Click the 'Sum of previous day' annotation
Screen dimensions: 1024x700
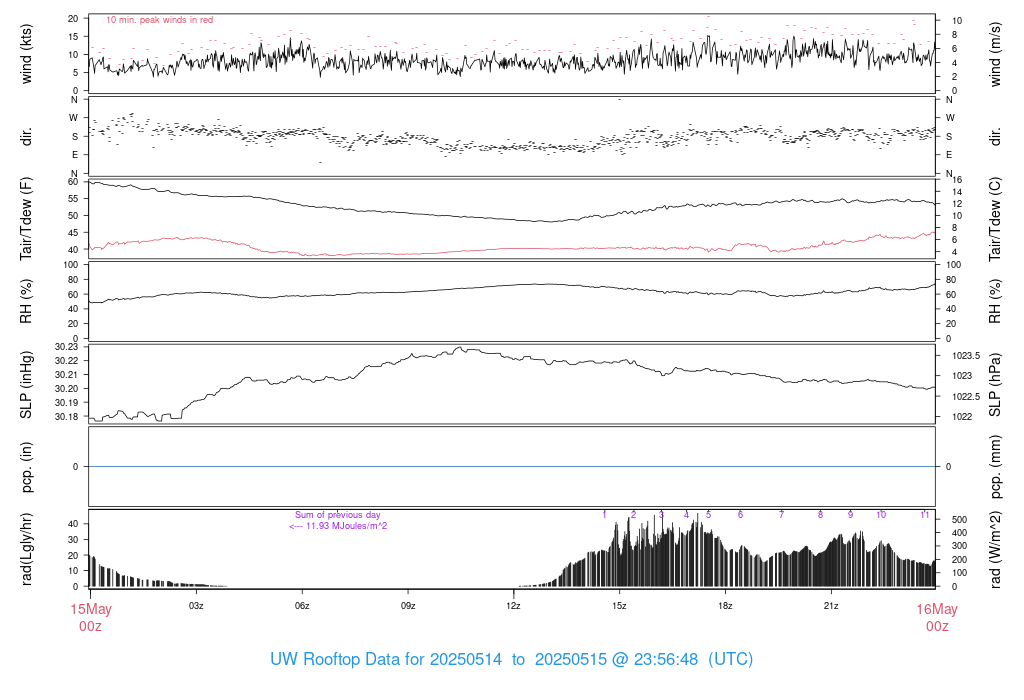(x=337, y=515)
